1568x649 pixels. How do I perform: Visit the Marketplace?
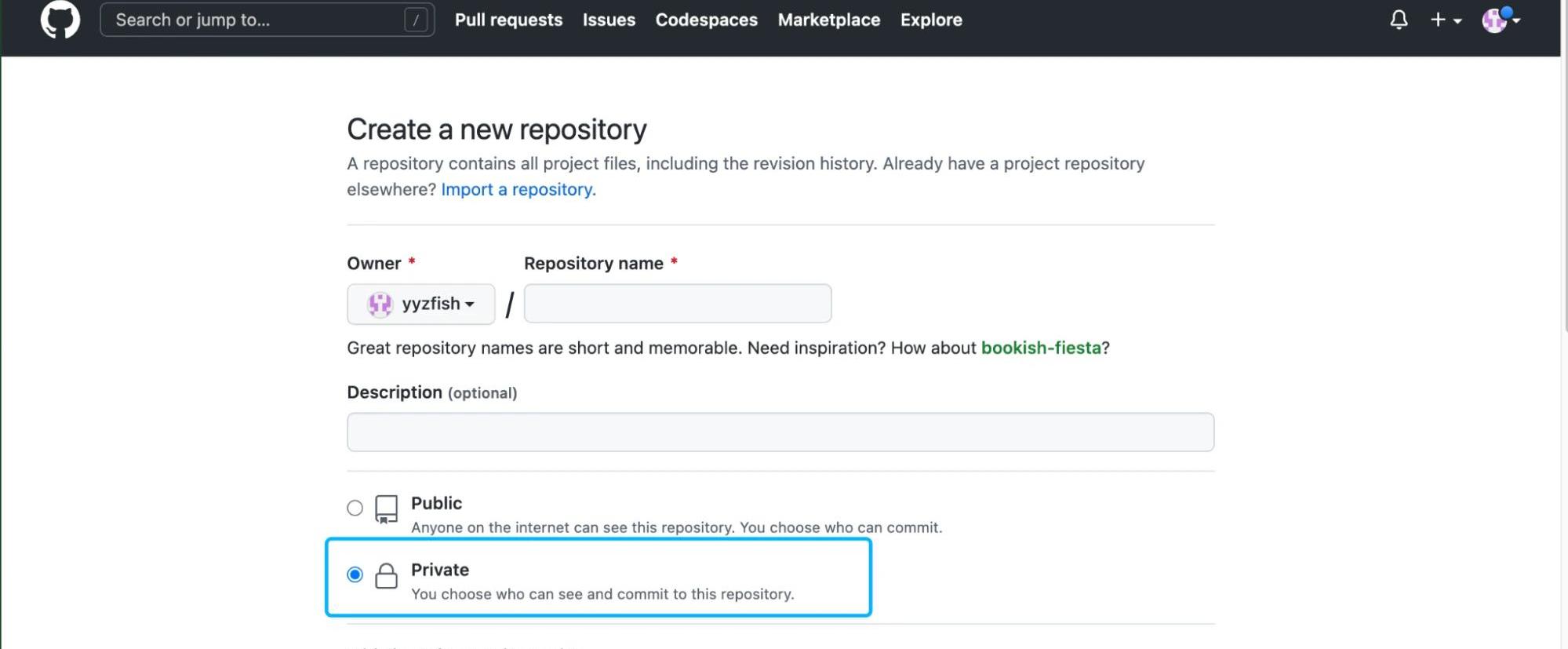click(x=828, y=20)
